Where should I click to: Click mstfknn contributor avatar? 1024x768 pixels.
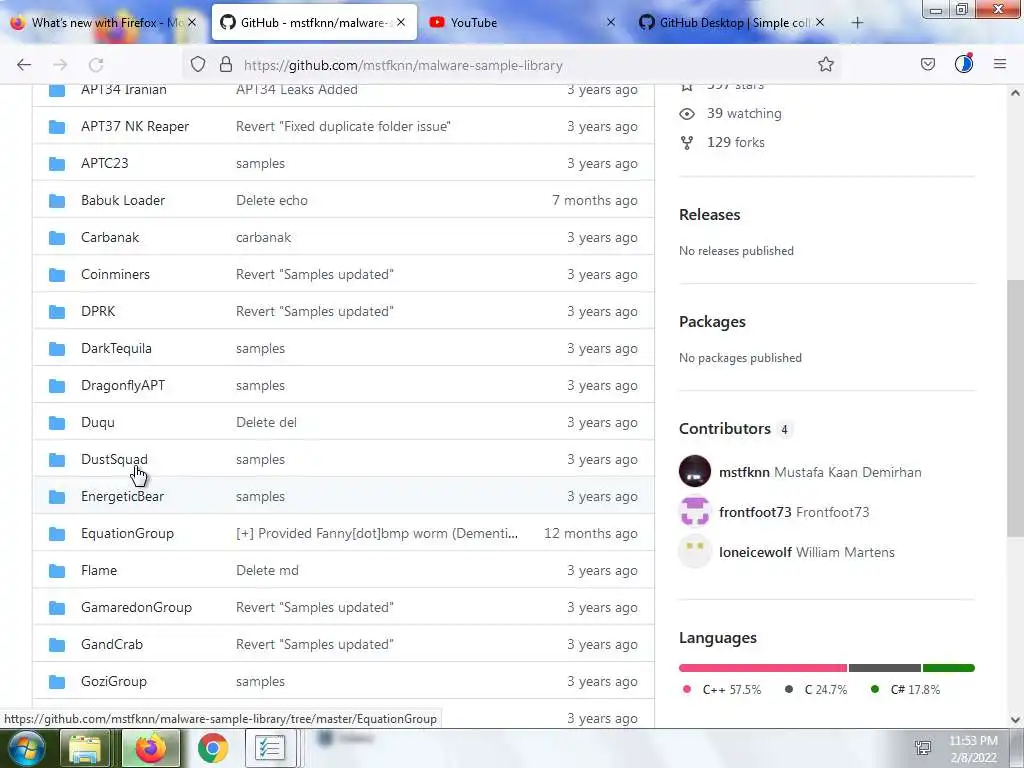695,471
